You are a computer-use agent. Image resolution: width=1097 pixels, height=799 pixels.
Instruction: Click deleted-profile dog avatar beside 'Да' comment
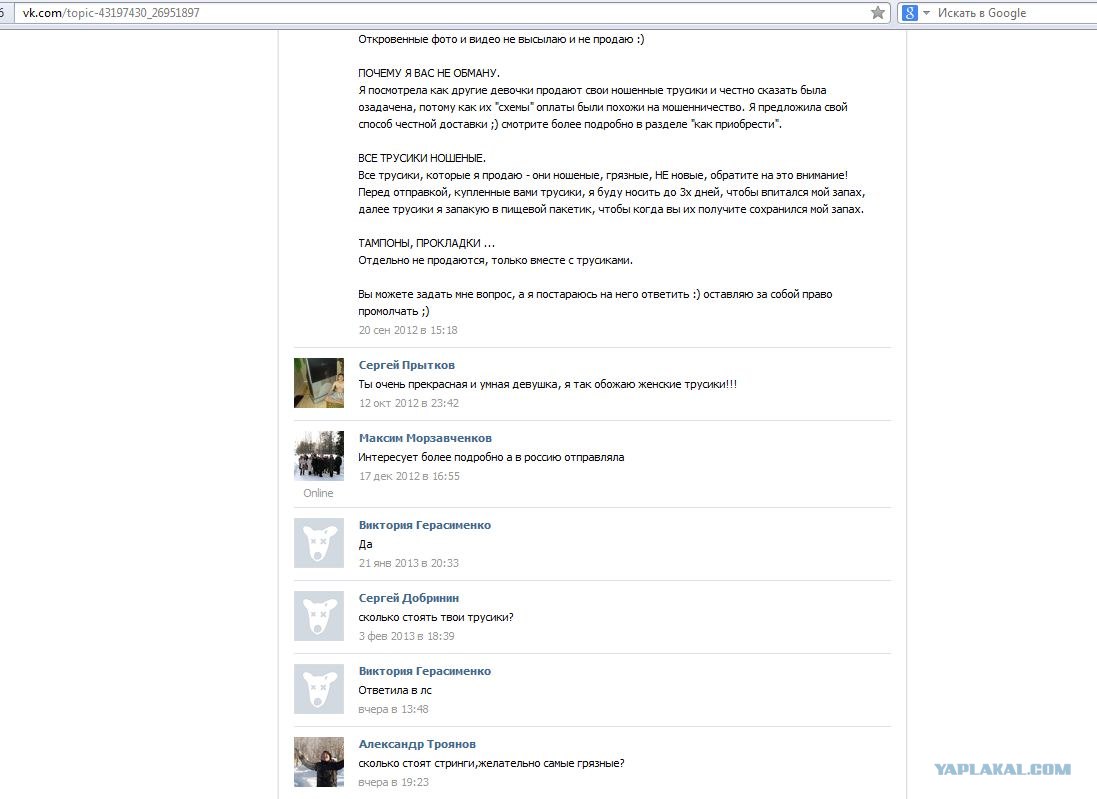click(x=319, y=543)
